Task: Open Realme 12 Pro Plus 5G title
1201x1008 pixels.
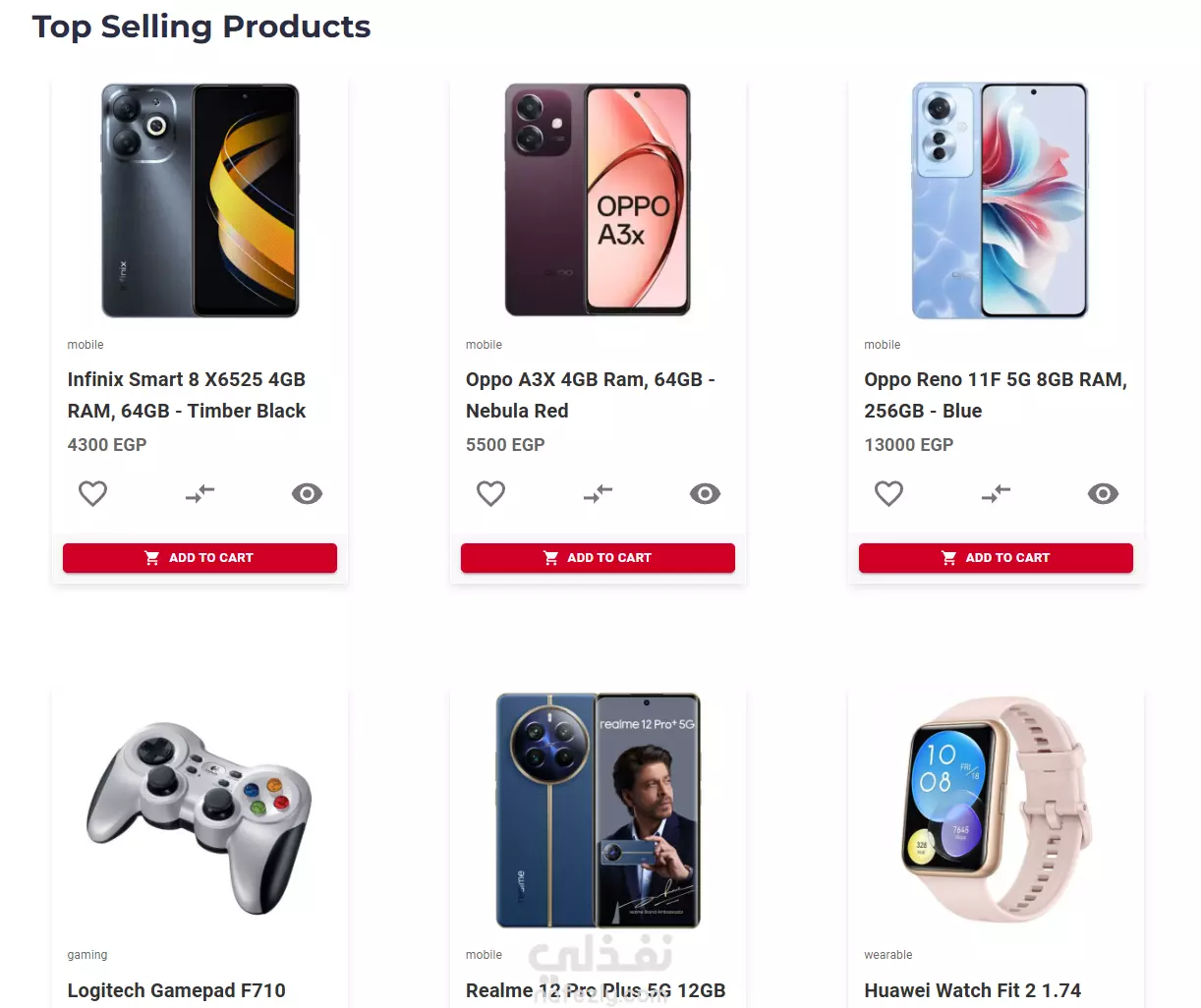Action: (x=596, y=990)
